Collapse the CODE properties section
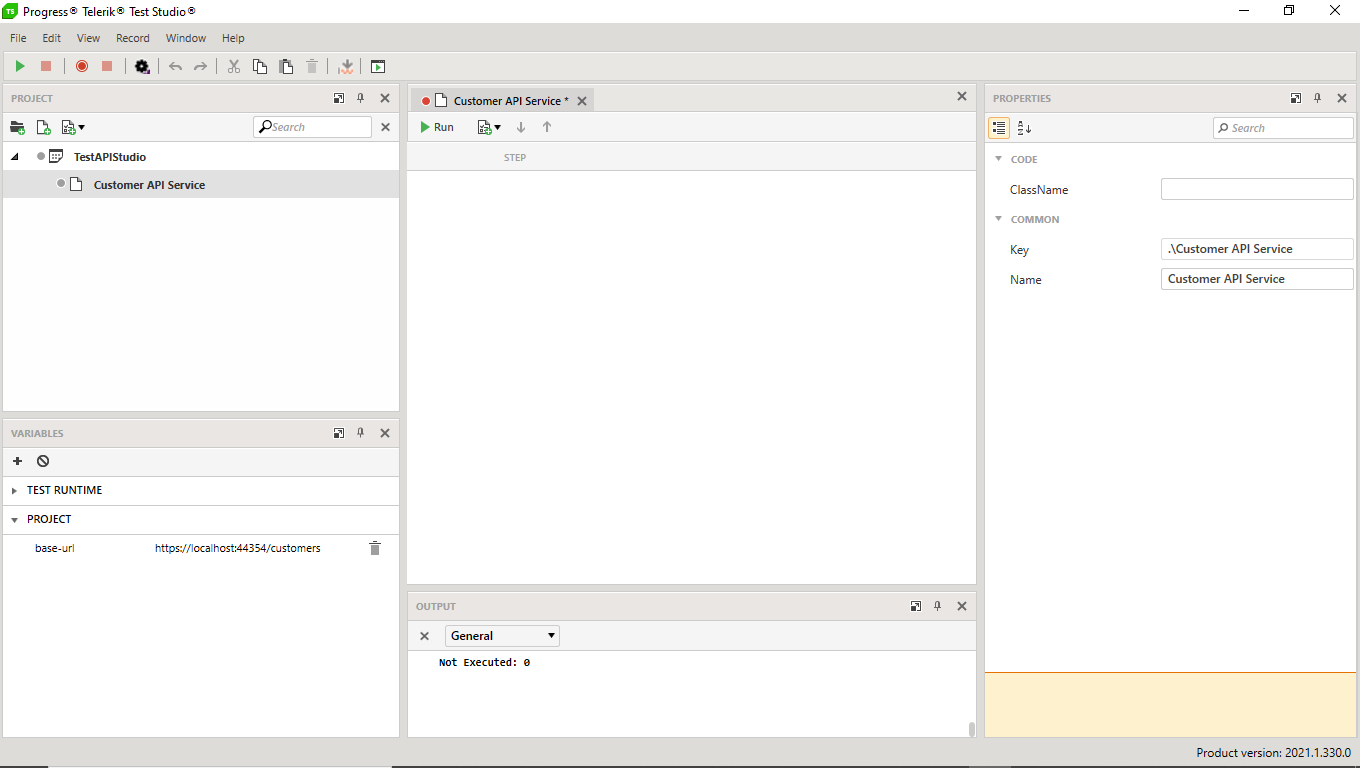 click(x=998, y=159)
